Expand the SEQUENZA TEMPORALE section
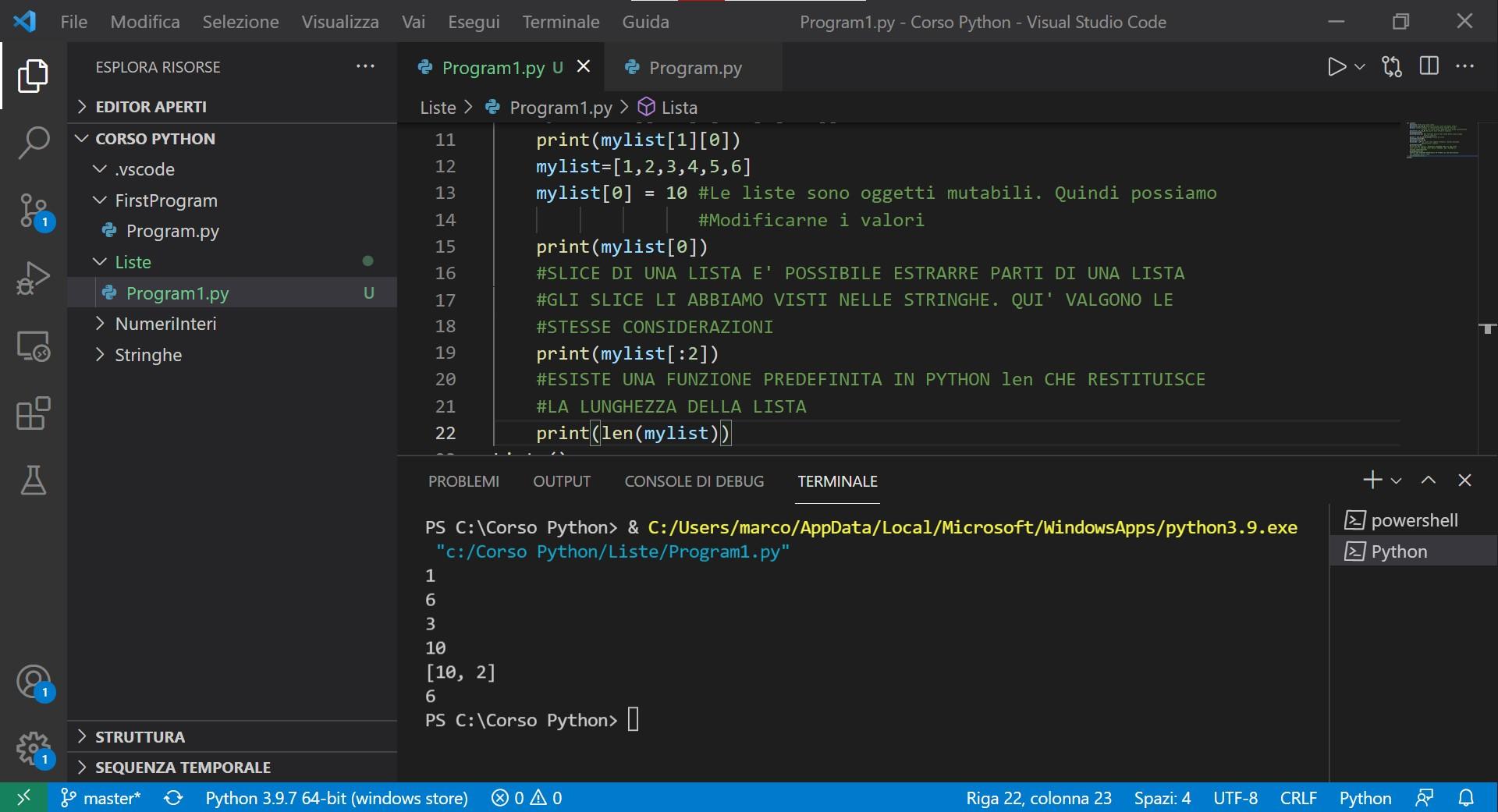1498x812 pixels. tap(233, 768)
